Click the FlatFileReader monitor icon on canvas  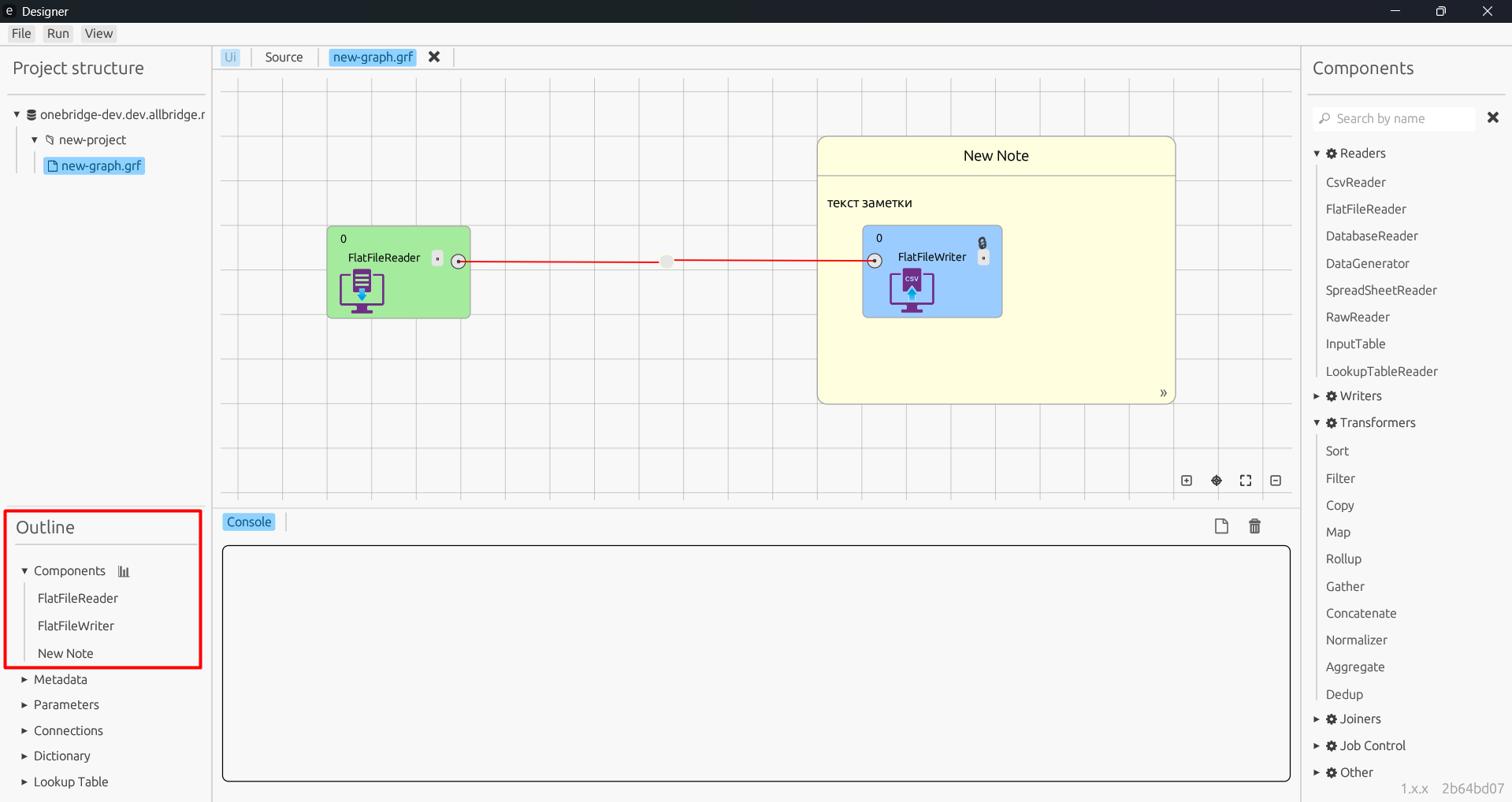coord(362,291)
